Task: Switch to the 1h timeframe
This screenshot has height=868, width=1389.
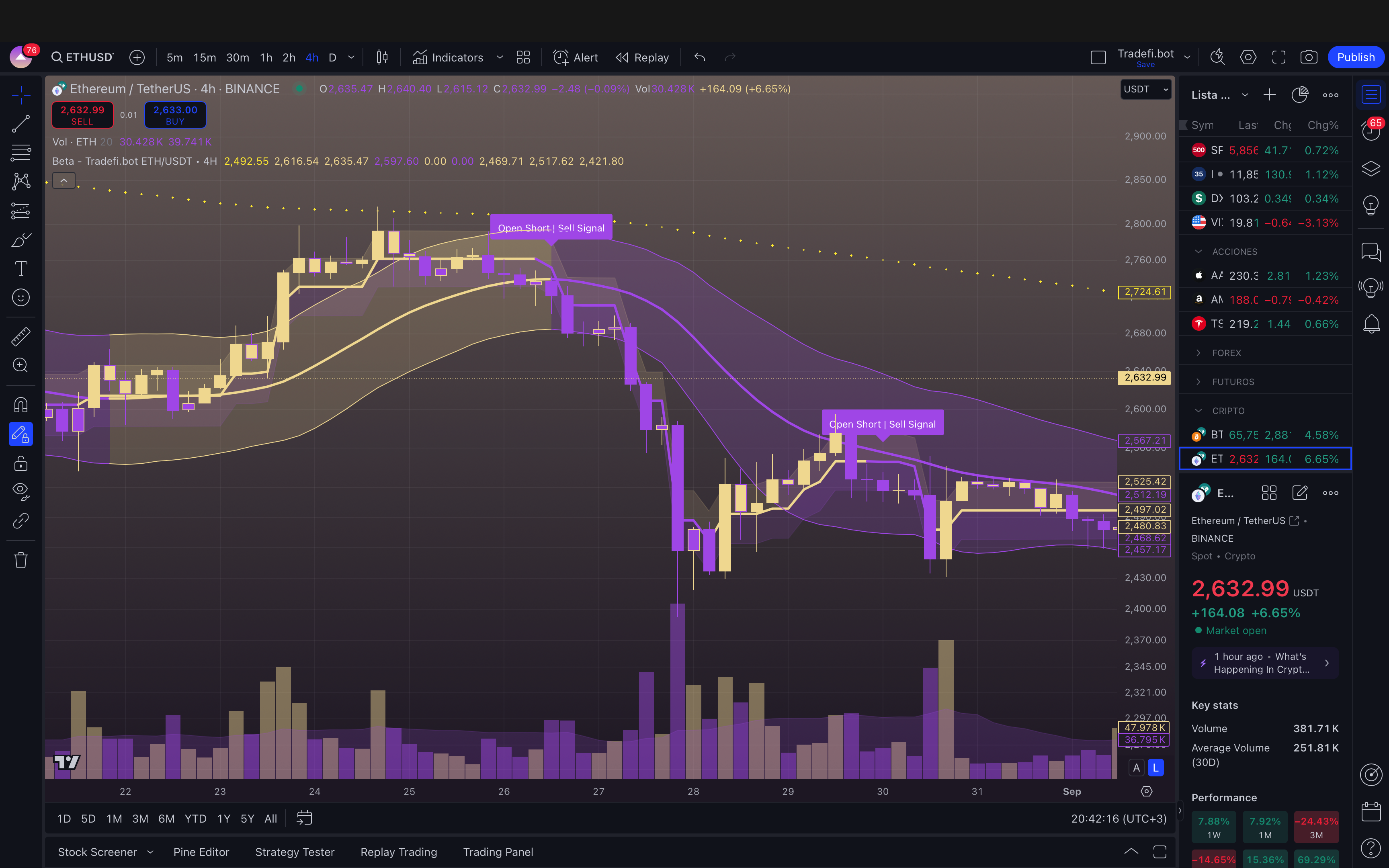Action: pos(266,57)
